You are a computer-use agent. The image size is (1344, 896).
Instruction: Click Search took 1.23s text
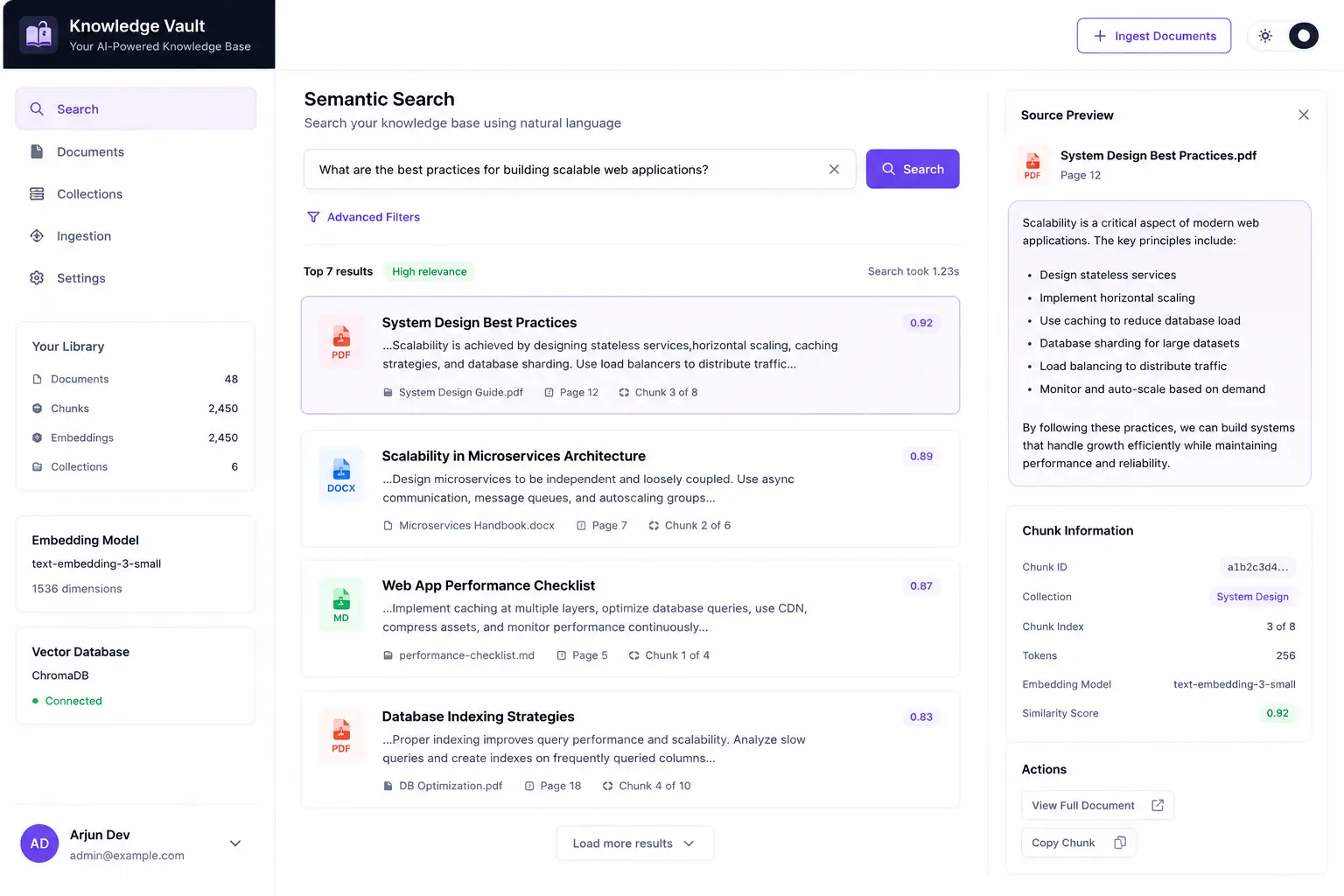tap(913, 271)
